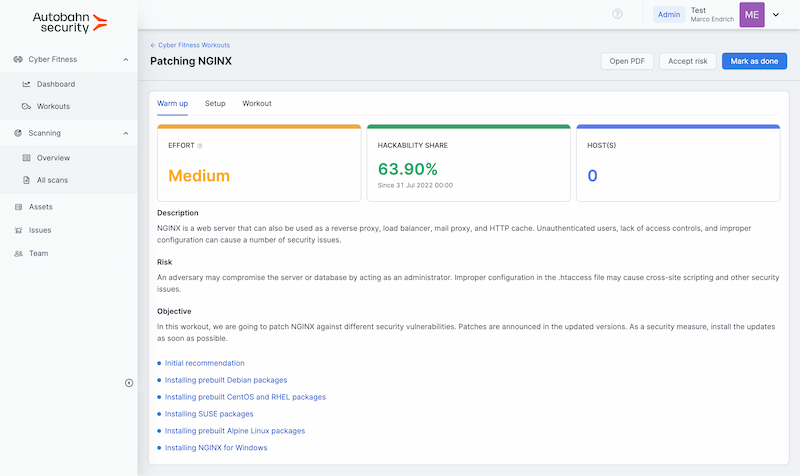Click the Team people icon
Image resolution: width=800 pixels, height=476 pixels.
19,253
